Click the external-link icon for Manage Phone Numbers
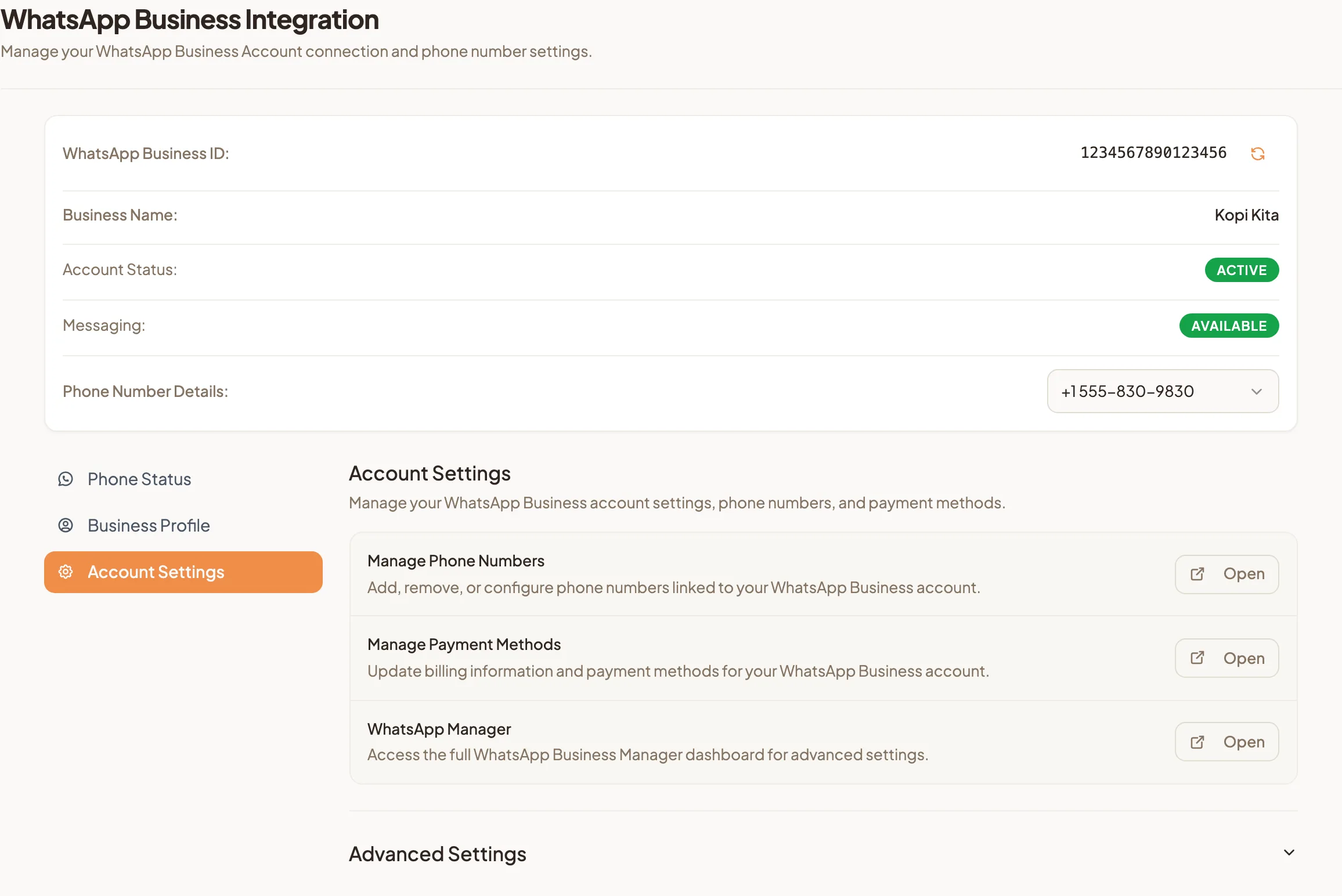This screenshot has height=896, width=1342. coord(1197,574)
